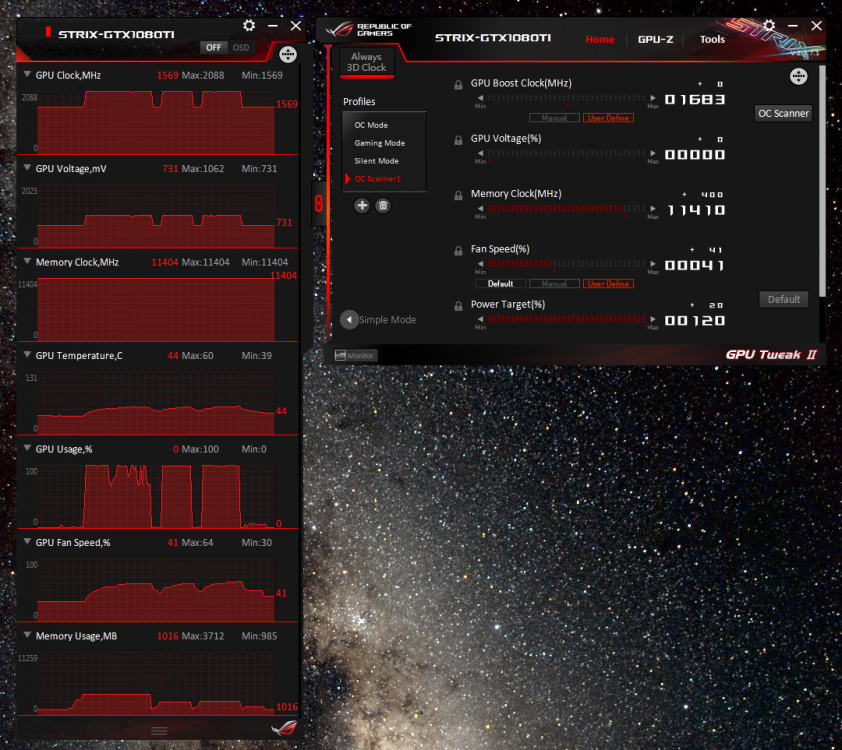This screenshot has width=842, height=750.
Task: Delete profile using trash icon
Action: (x=383, y=205)
